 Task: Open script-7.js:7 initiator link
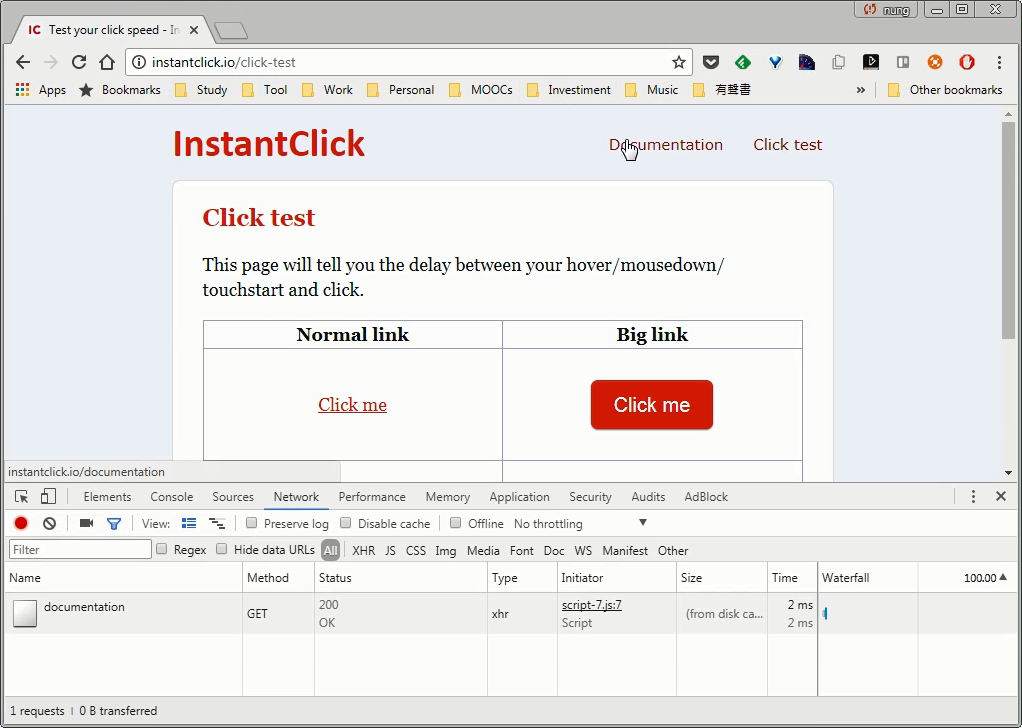pos(592,605)
